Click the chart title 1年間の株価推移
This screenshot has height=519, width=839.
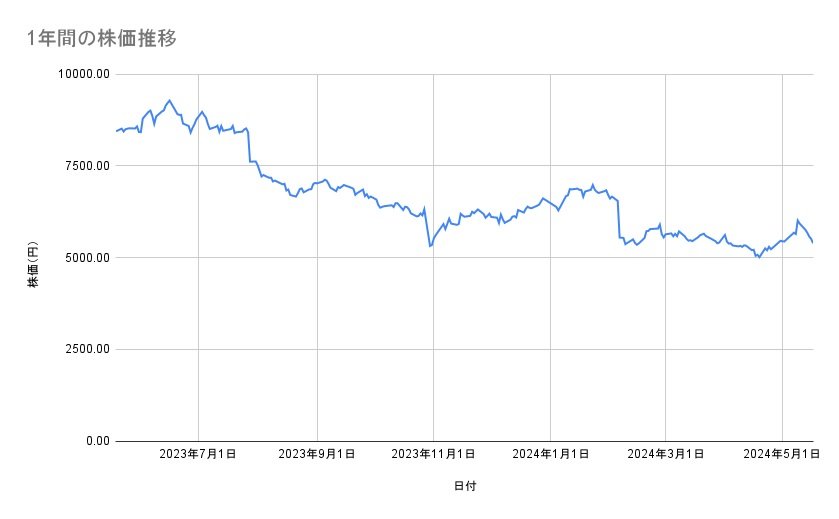point(103,39)
